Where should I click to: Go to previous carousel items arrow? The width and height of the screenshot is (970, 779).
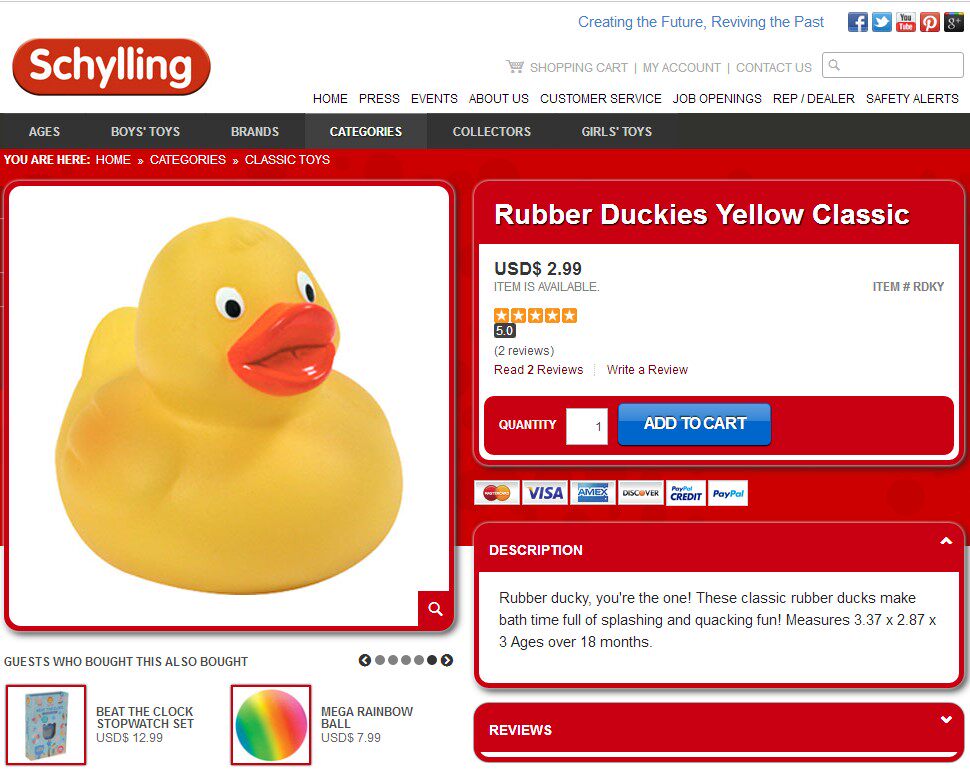[x=365, y=660]
